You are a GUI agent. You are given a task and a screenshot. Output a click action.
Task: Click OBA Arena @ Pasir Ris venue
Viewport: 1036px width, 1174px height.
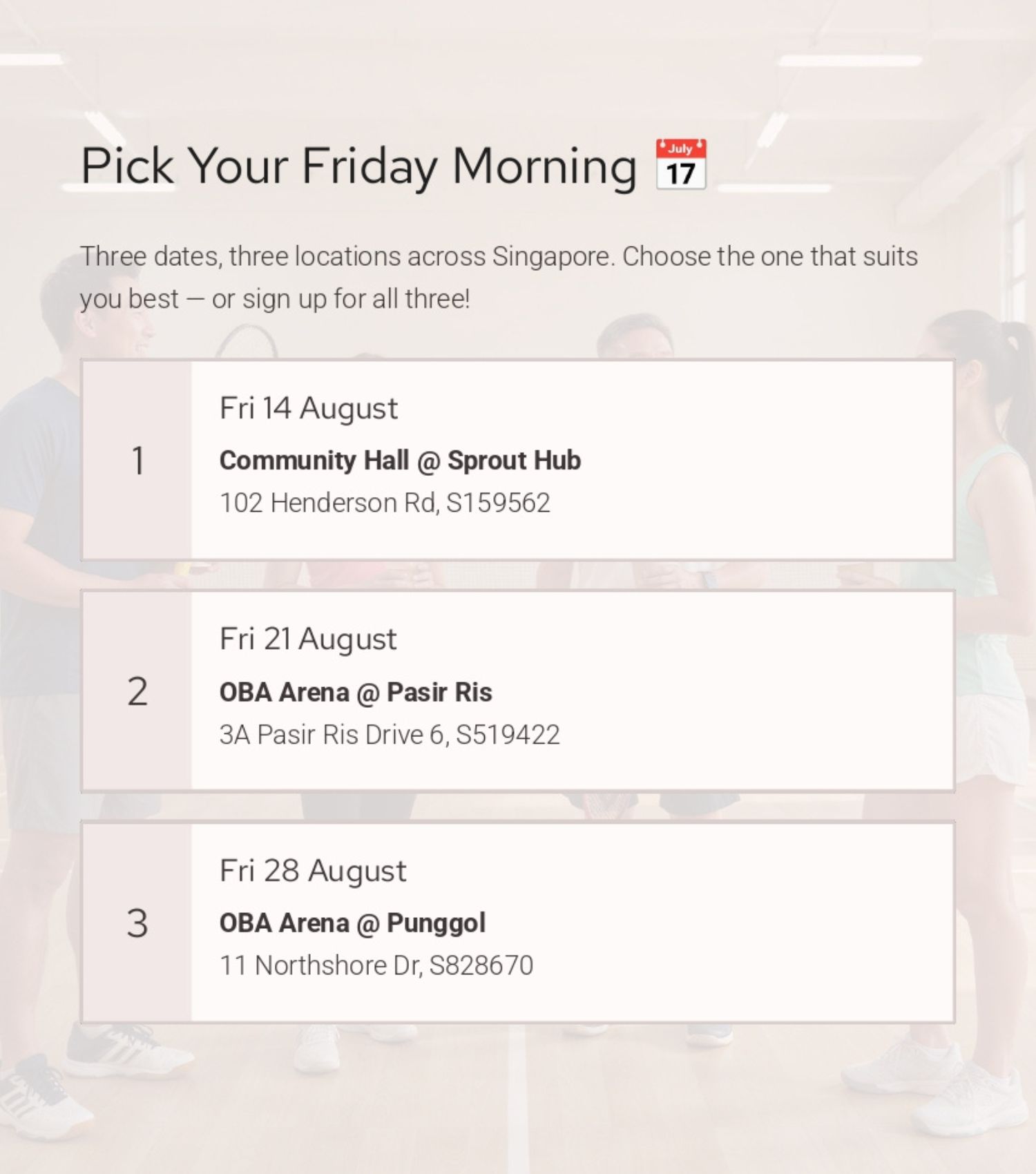356,692
